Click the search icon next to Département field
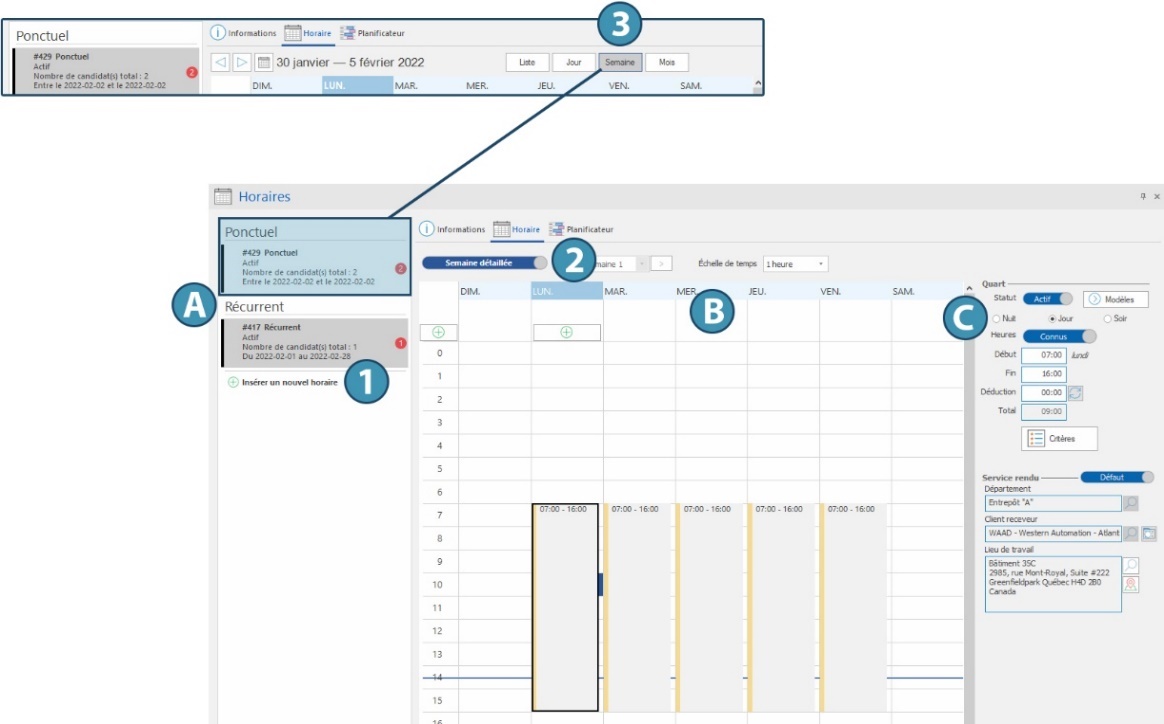 tap(1131, 504)
